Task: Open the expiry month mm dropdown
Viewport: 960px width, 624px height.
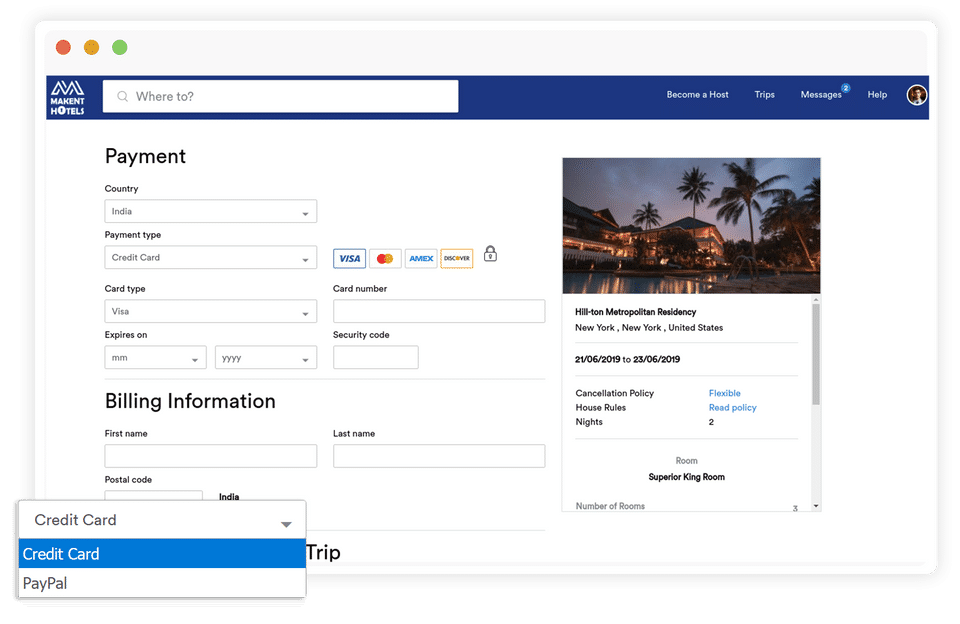Action: [x=156, y=358]
